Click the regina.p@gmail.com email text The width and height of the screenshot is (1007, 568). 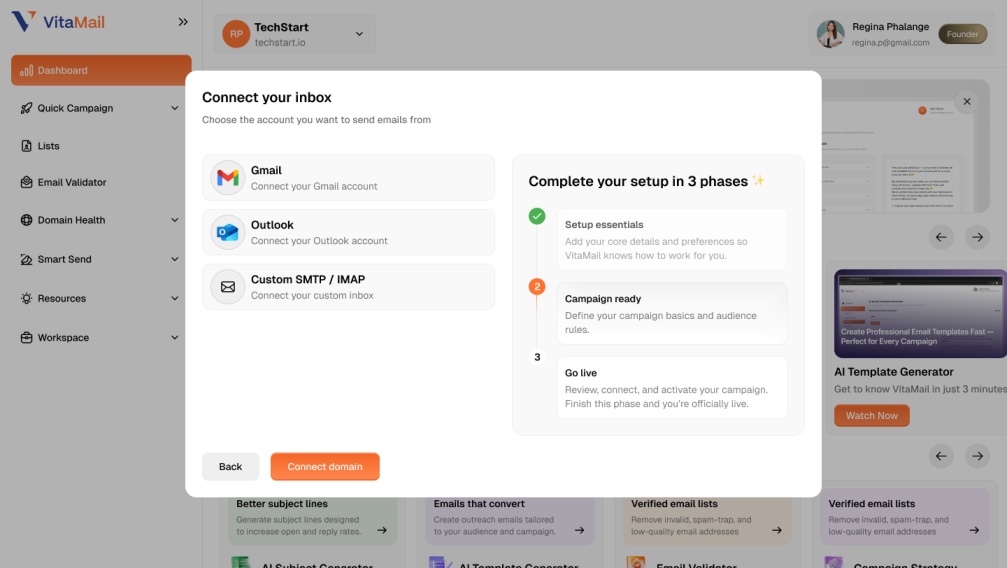pyautogui.click(x=890, y=42)
